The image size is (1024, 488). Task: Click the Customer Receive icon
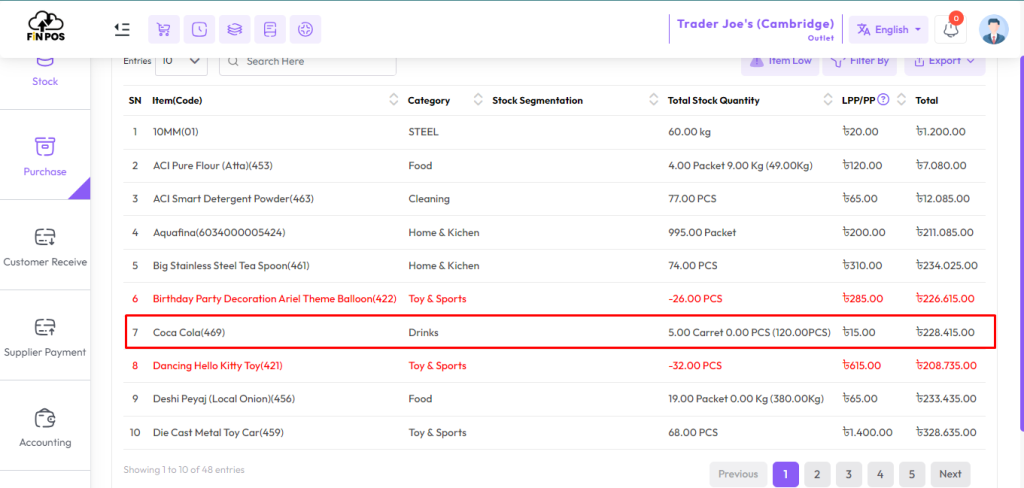pos(45,236)
